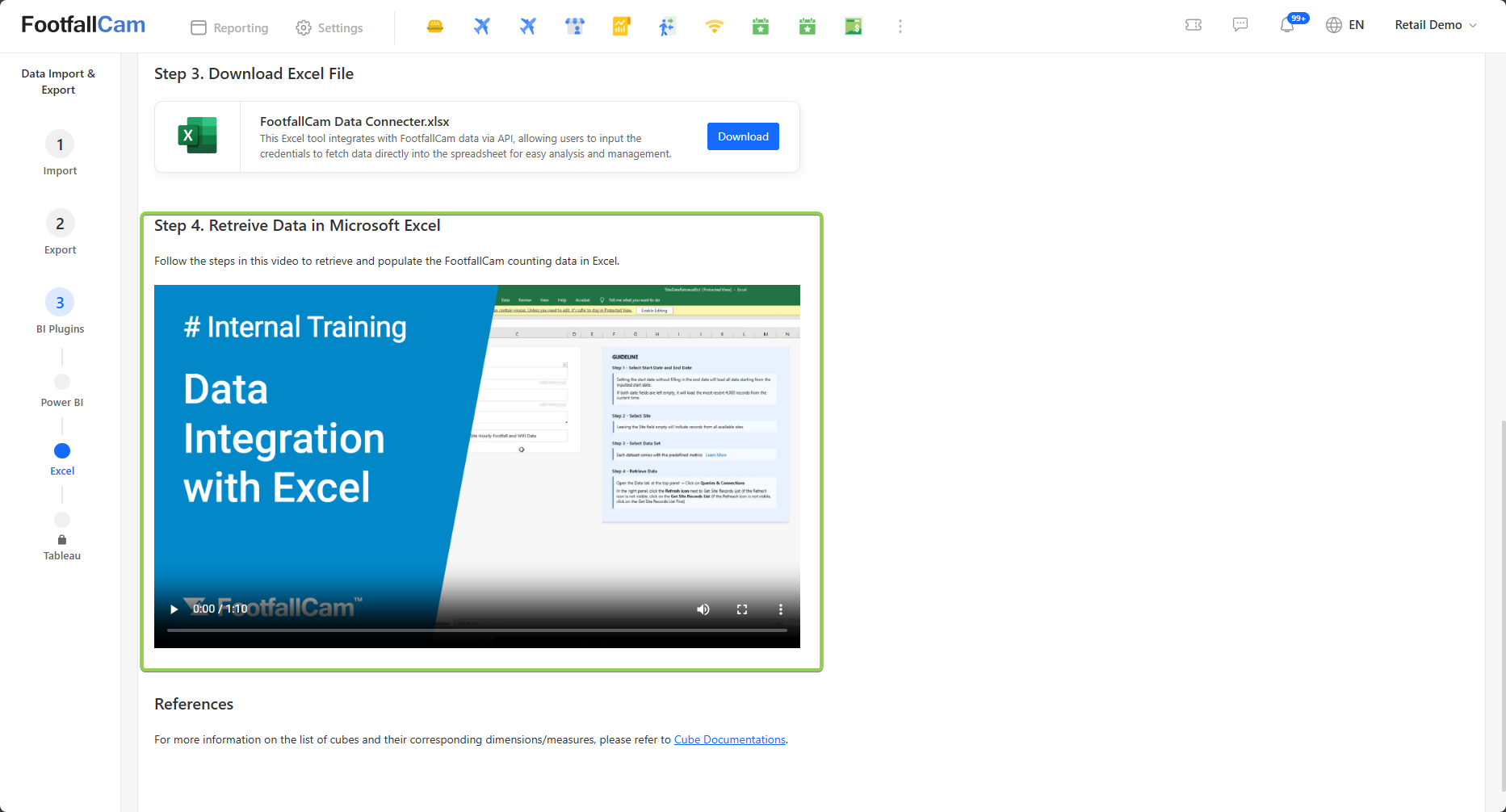Play the Data Integration with Excel video
This screenshot has width=1506, height=812.
[x=174, y=609]
